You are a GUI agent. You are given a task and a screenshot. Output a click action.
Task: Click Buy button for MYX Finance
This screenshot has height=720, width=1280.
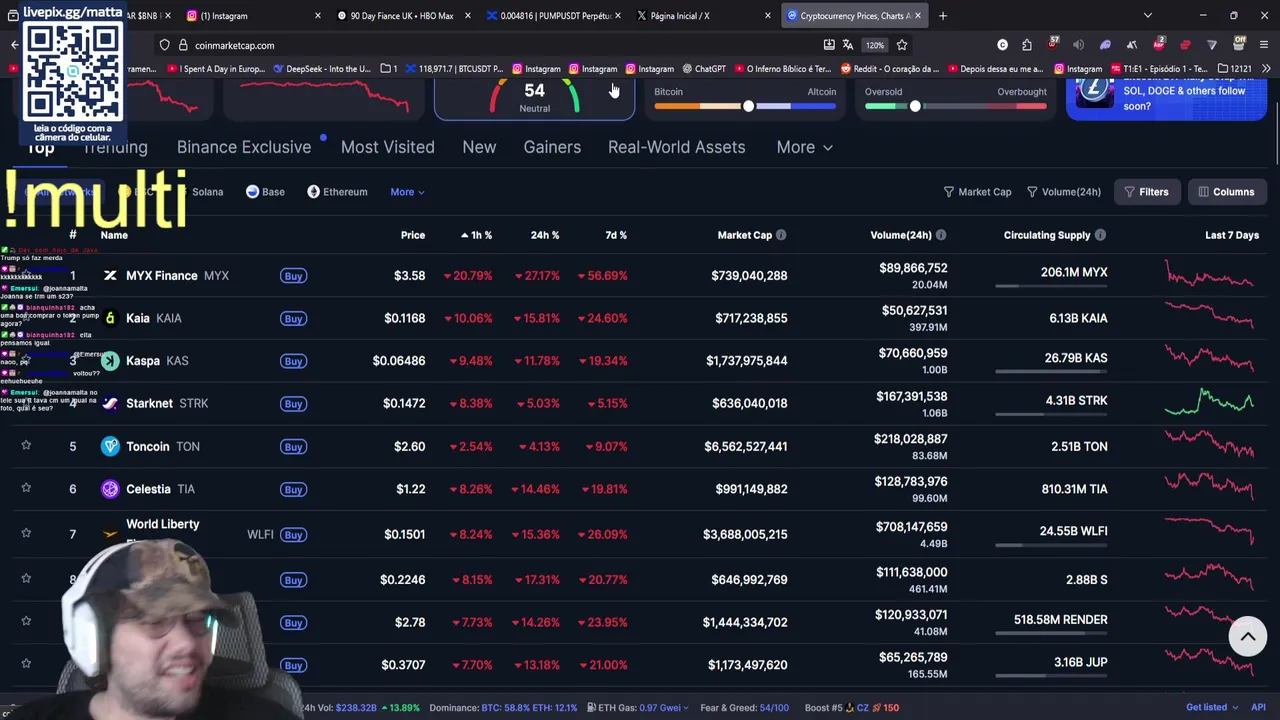pos(293,276)
